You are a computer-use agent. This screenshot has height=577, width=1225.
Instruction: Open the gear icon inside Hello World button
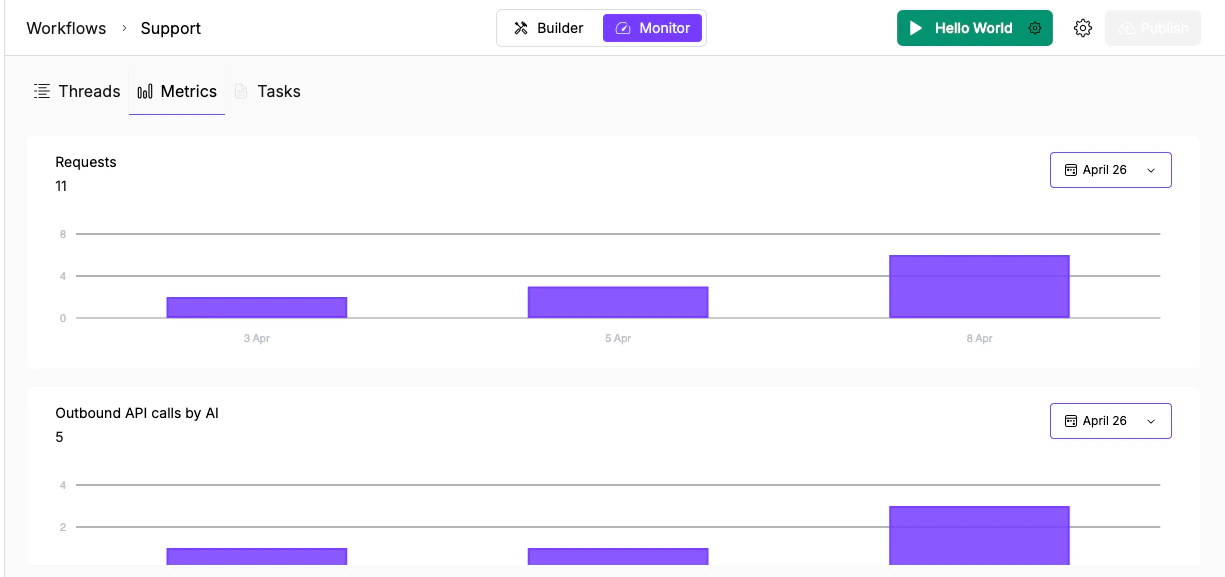coord(1034,28)
